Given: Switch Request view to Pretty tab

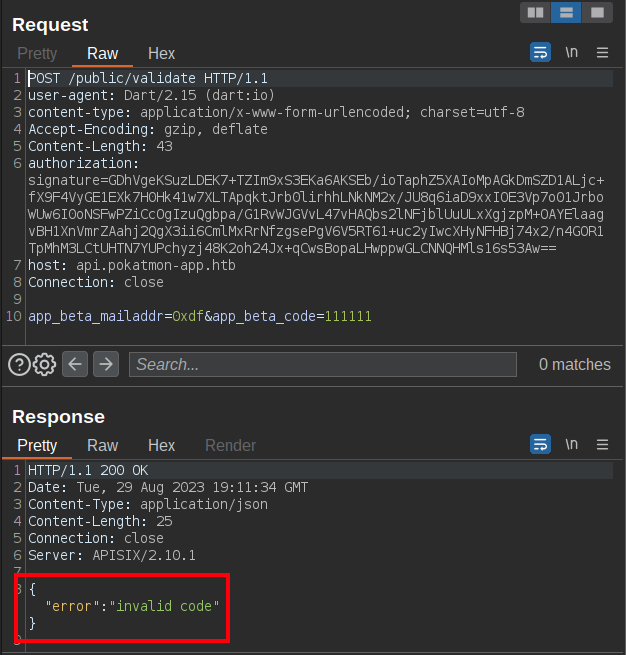Looking at the screenshot, I should [37, 53].
